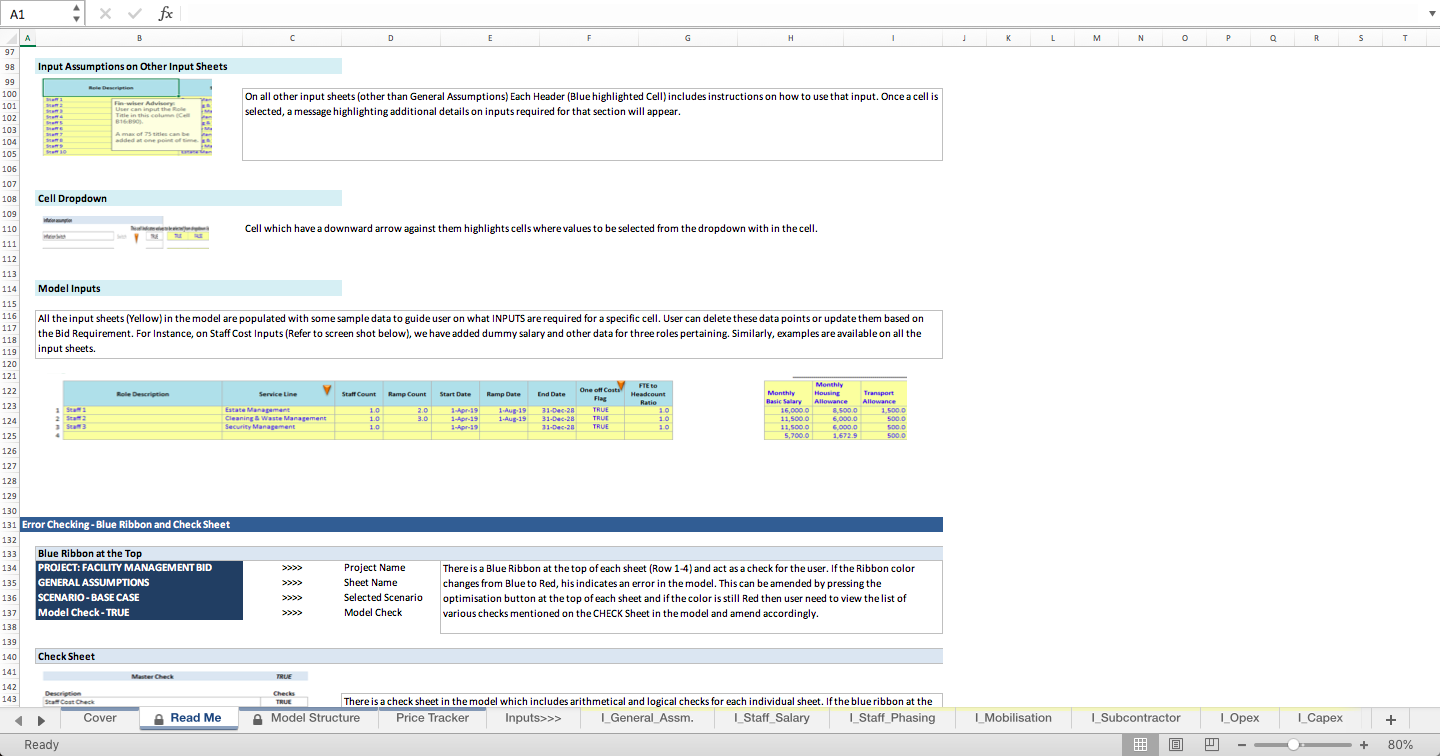Viewport: 1440px width, 756px height.
Task: Click the lock icon on Model Structure tab
Action: [x=258, y=718]
